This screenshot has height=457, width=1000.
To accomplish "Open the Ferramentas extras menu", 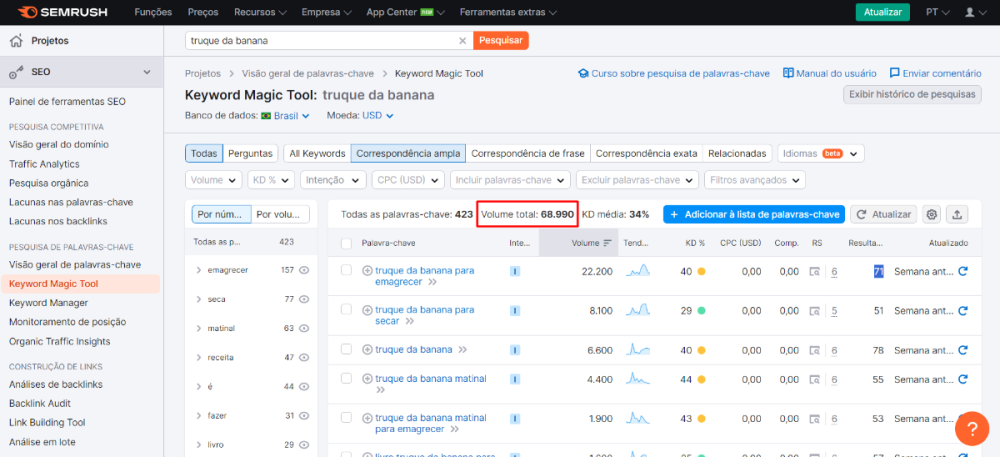I will [508, 12].
